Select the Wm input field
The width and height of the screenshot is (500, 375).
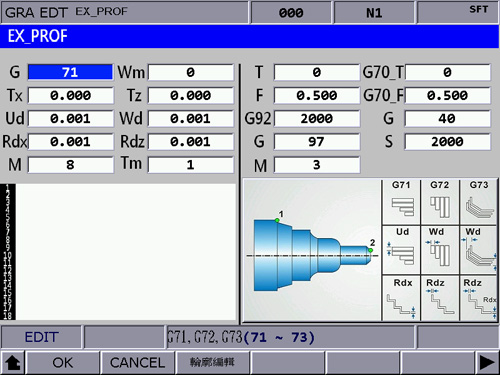[191, 72]
